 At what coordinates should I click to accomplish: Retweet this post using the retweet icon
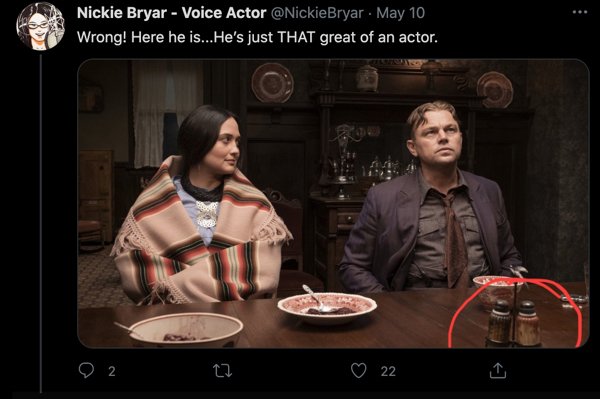click(222, 371)
